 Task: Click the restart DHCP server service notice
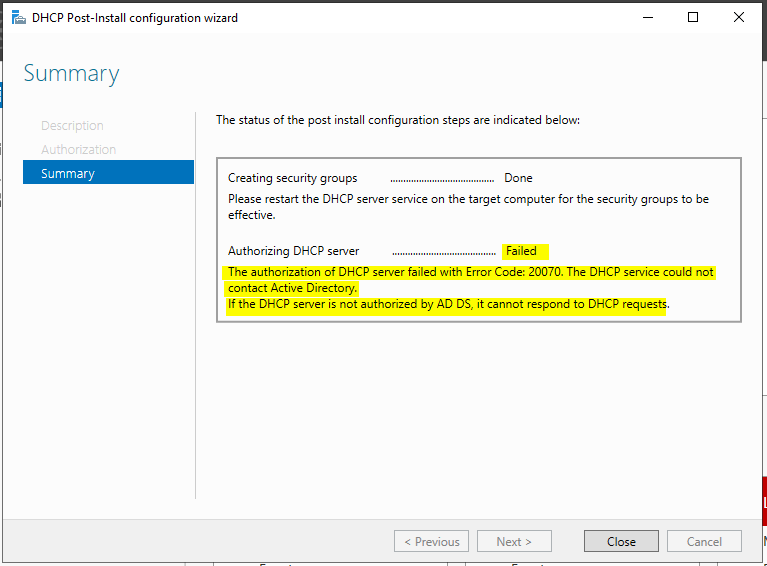click(468, 207)
